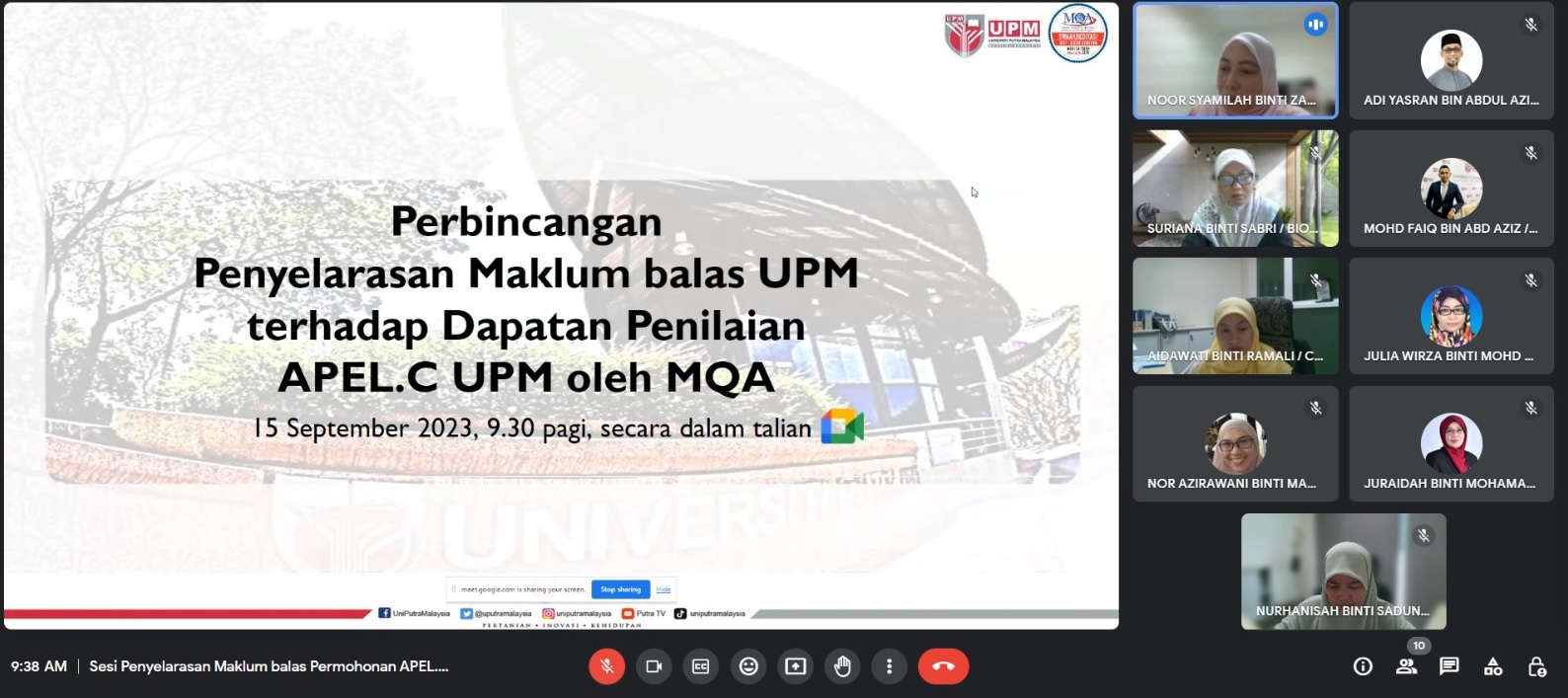Screen dimensions: 1568x698
Task: Click 'APEL.C UPM oleh MQA' slide text
Action: click(x=526, y=377)
